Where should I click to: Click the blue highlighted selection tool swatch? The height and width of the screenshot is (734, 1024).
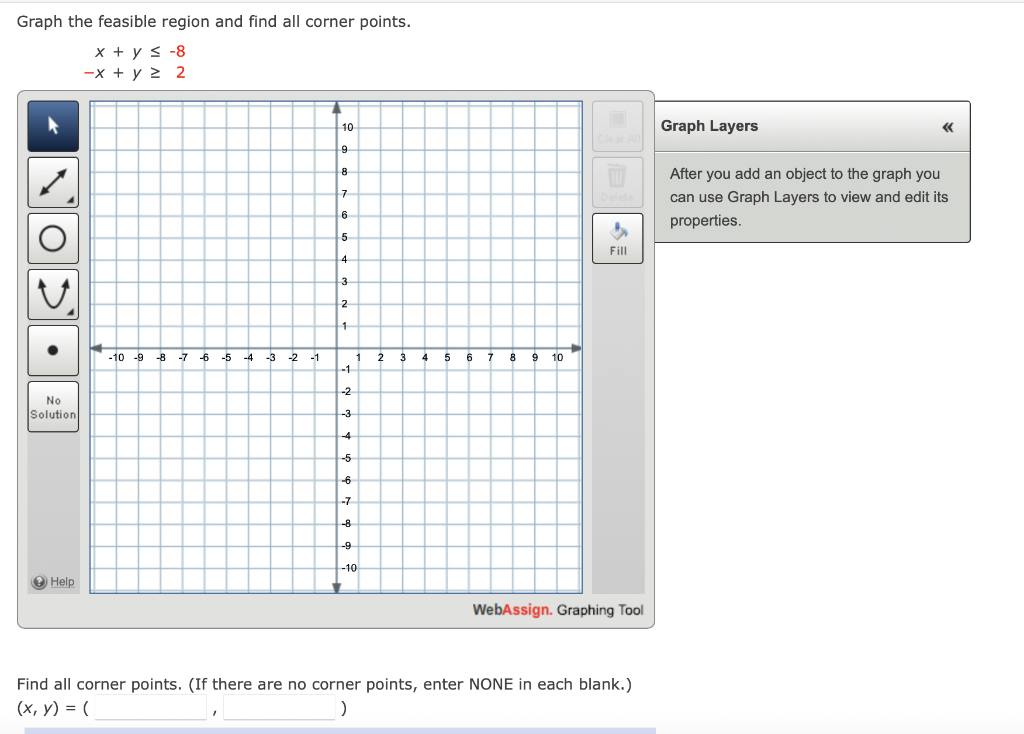coord(53,126)
